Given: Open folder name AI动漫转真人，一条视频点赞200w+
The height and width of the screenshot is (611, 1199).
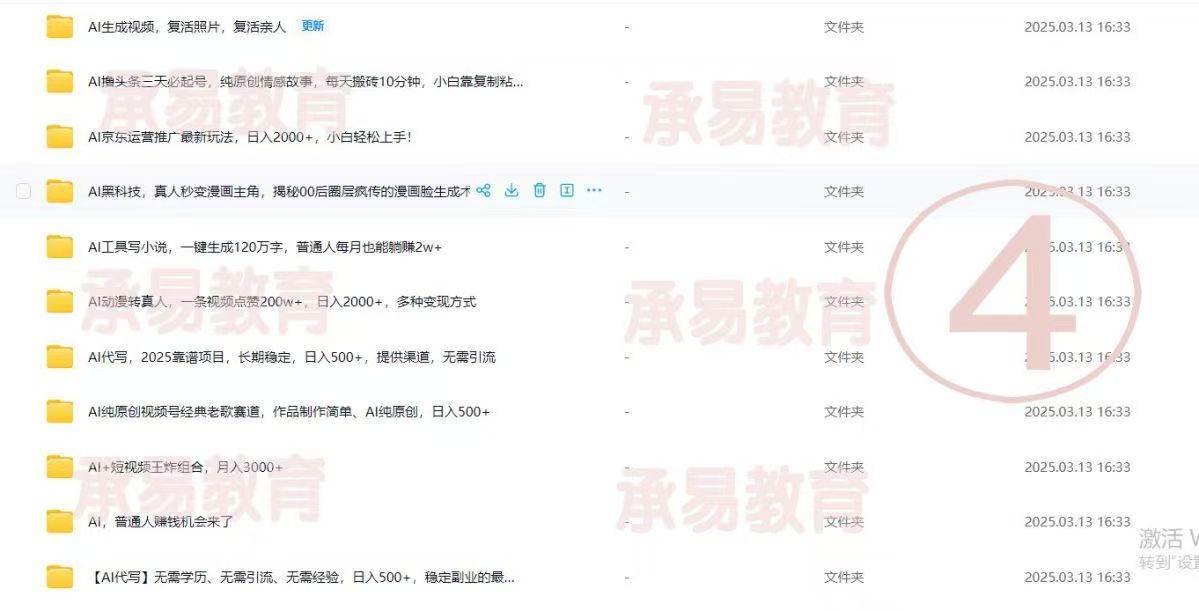Looking at the screenshot, I should pyautogui.click(x=282, y=302).
